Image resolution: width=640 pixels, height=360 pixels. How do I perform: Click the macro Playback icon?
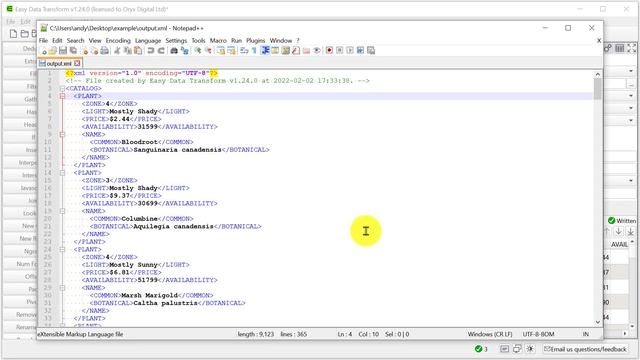click(x=350, y=50)
